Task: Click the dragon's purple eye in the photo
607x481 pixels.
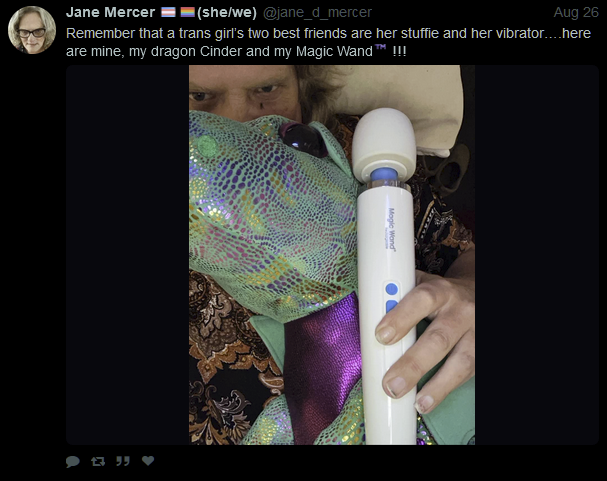Action: 303,139
